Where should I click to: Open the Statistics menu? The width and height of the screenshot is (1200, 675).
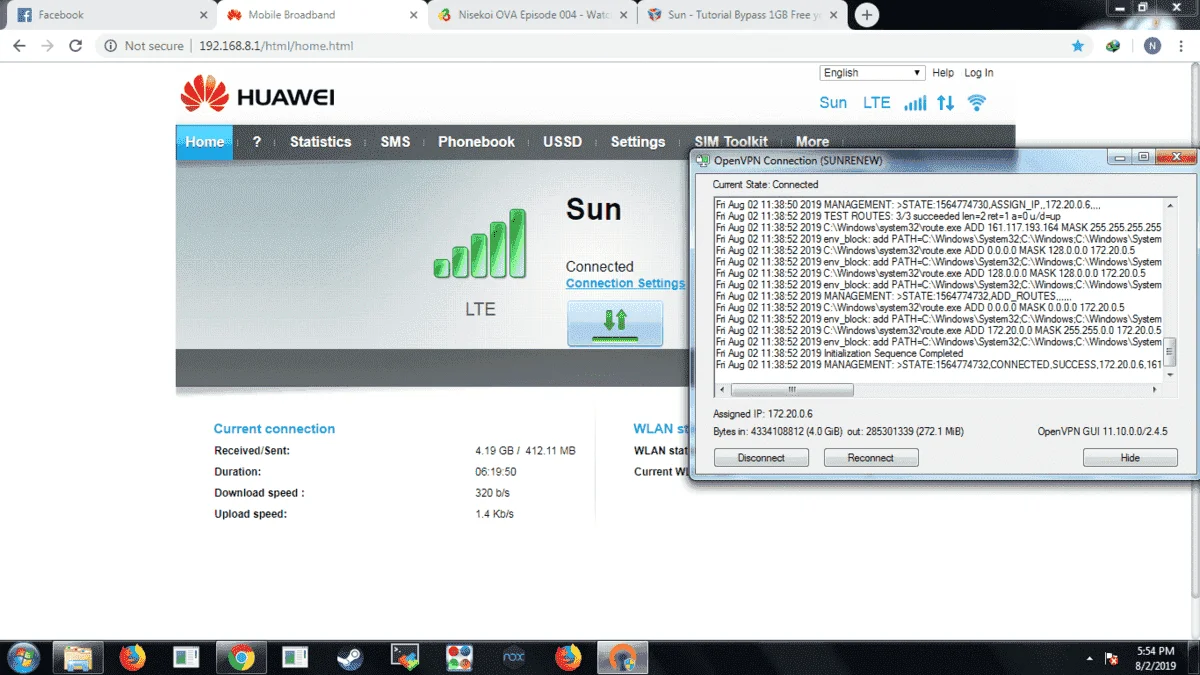320,142
